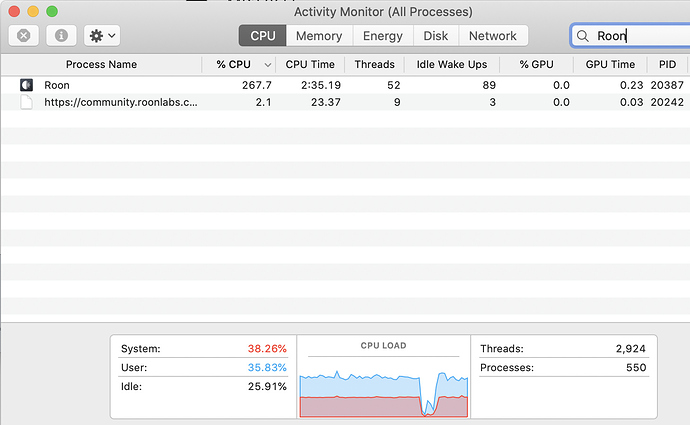Sort by Threads column header

pyautogui.click(x=374, y=65)
